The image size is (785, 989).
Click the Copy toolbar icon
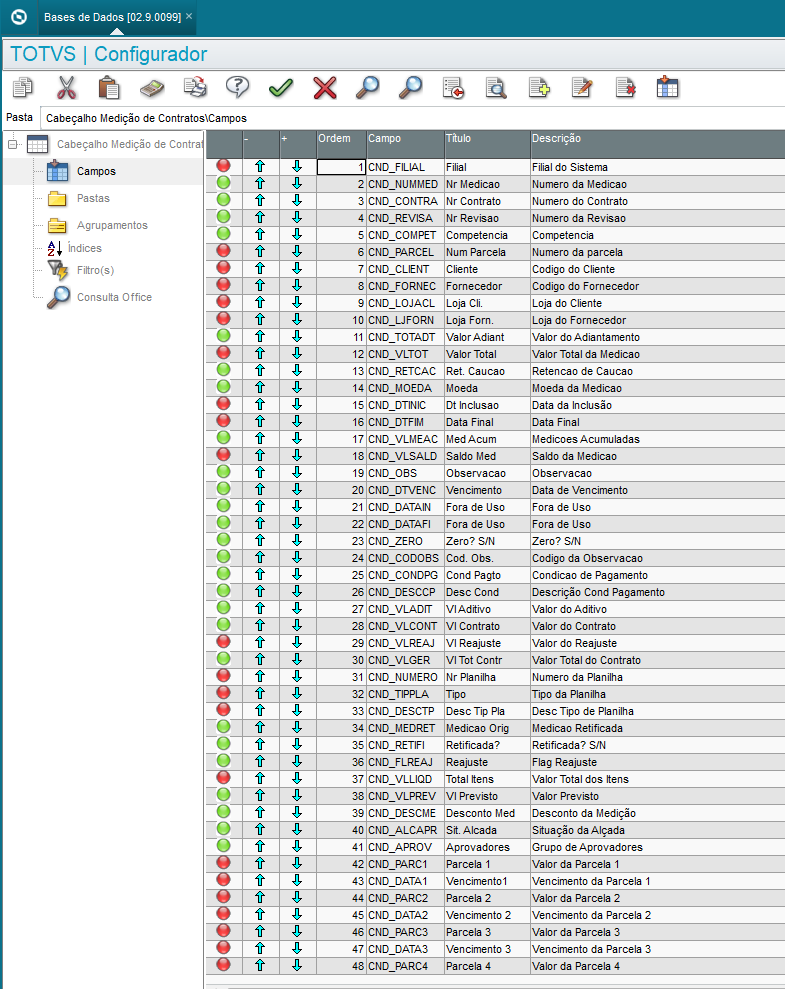(x=23, y=88)
